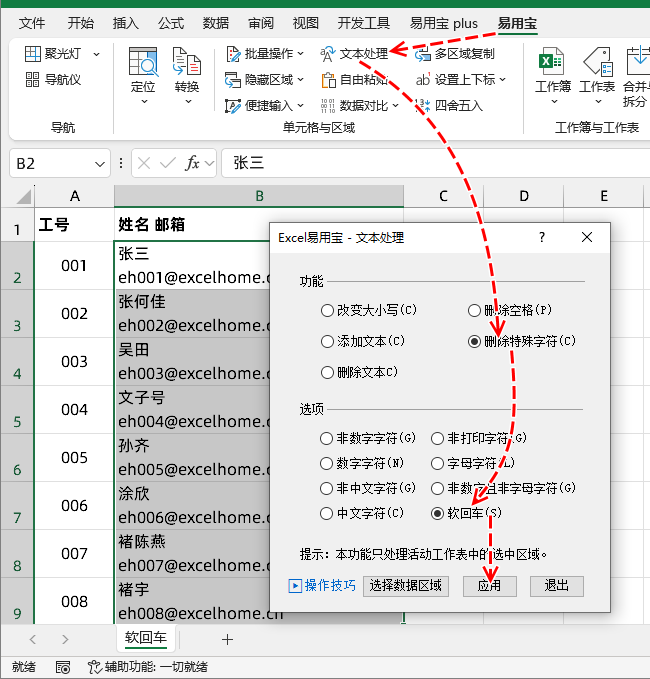Screen dimensions: 650x679
Task: Expand the 数据对比 dropdown arrow
Action: coord(395,106)
